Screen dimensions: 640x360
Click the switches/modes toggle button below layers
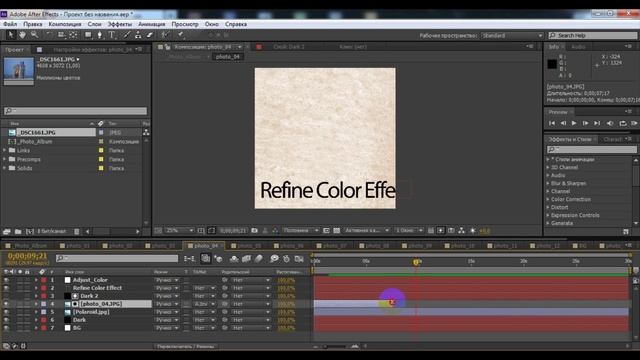tap(186, 346)
